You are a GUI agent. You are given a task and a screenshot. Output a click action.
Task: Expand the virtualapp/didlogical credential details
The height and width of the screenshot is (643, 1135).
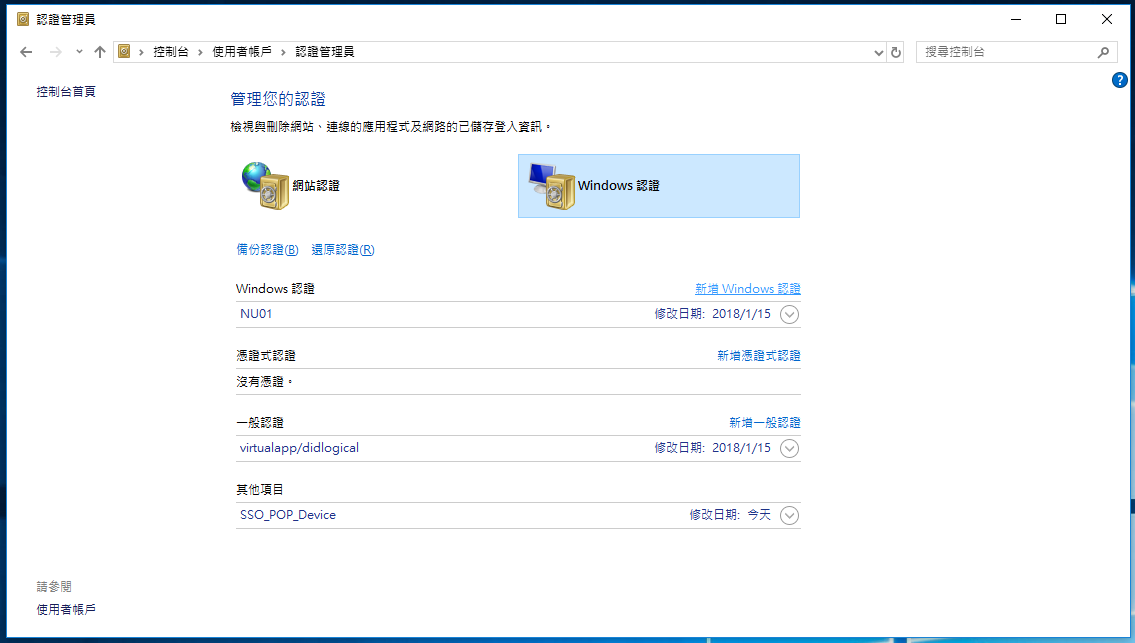pos(789,449)
